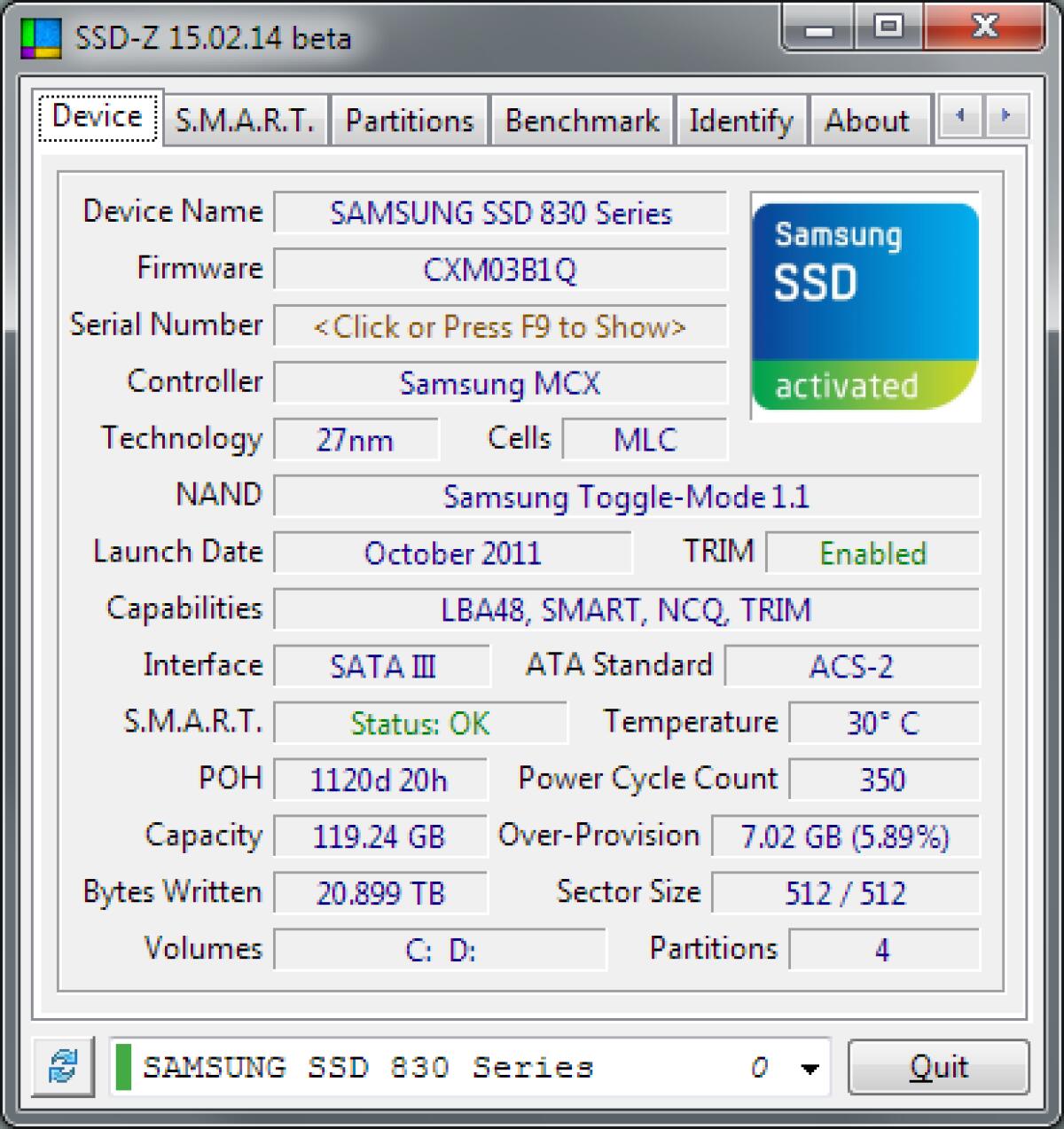1064x1129 pixels.
Task: View the Partitions tab
Action: [410, 120]
